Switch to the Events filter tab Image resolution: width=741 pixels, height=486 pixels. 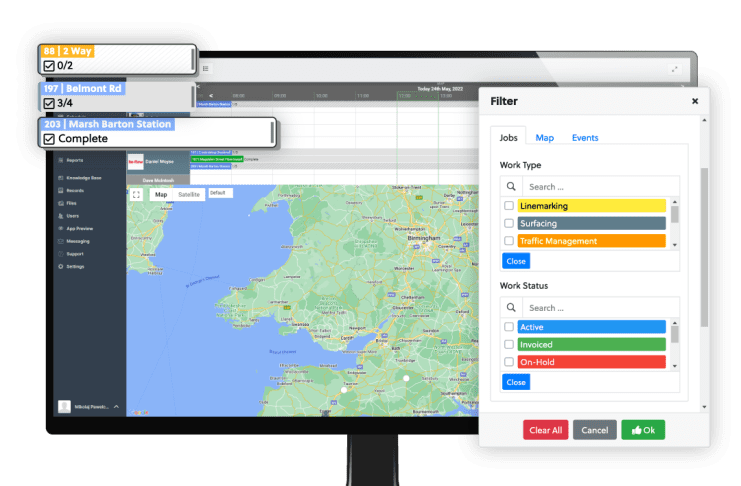[x=585, y=138]
